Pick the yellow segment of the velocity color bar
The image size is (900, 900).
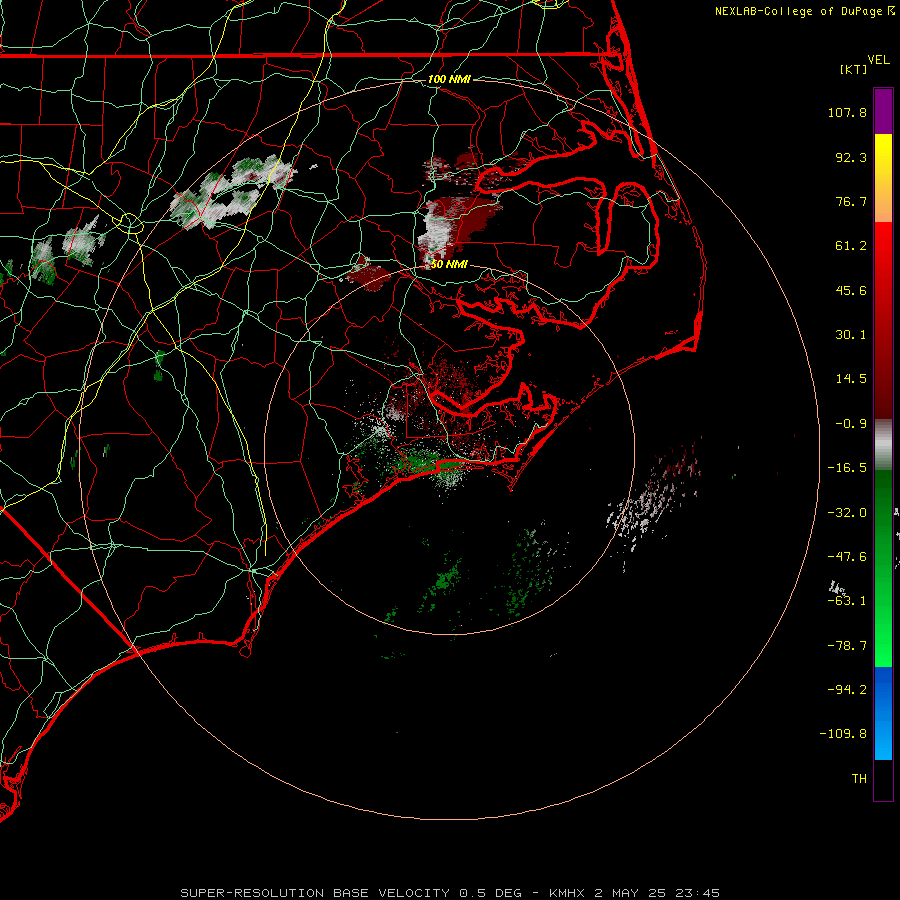click(x=883, y=156)
